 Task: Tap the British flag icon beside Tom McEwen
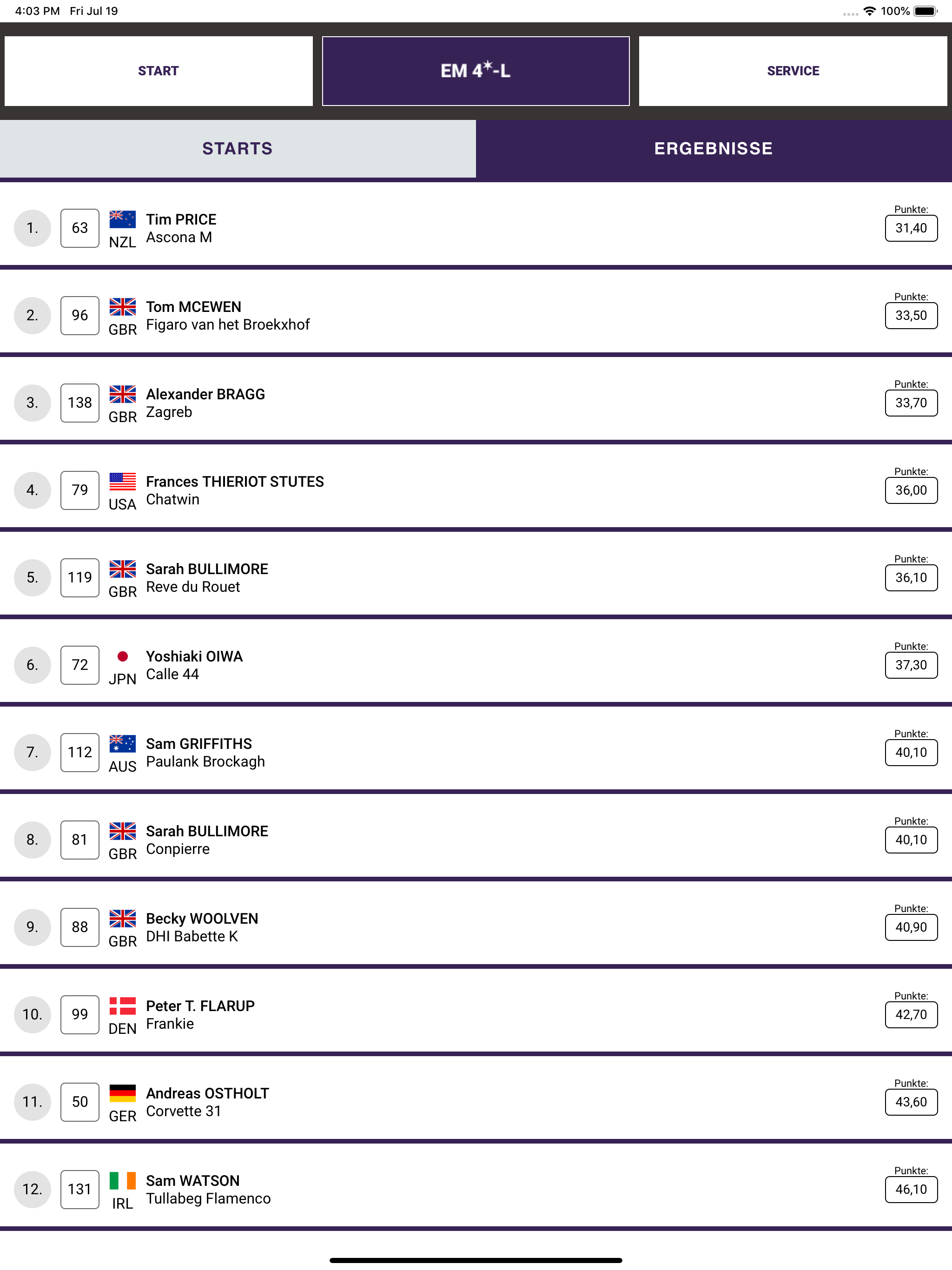point(122,307)
